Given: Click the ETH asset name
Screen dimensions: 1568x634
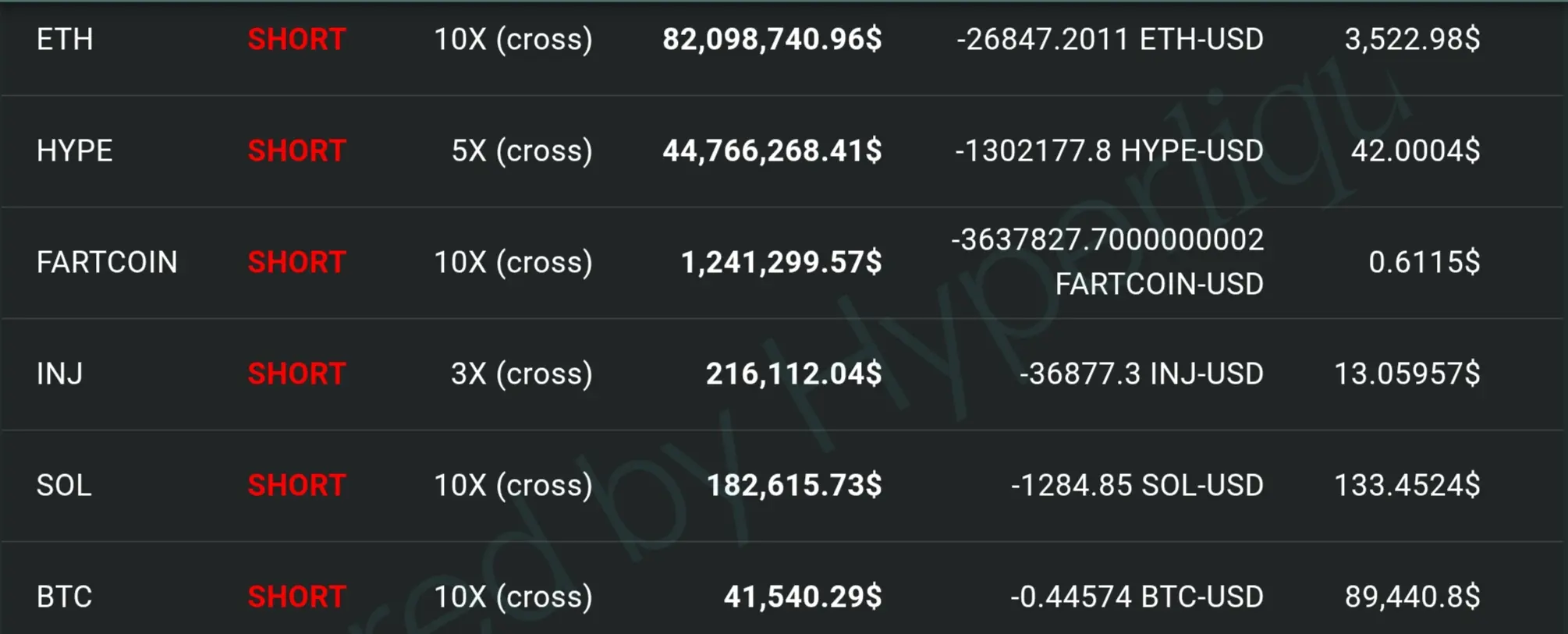Looking at the screenshot, I should pos(65,39).
